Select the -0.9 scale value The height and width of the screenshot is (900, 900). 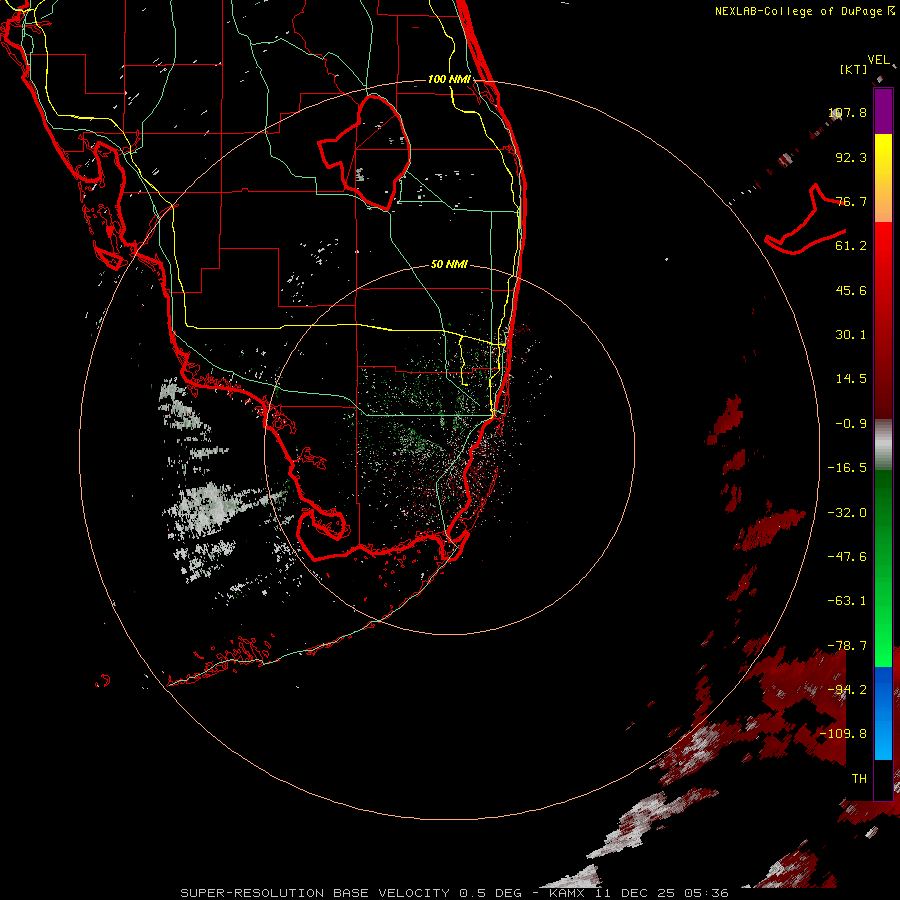851,424
